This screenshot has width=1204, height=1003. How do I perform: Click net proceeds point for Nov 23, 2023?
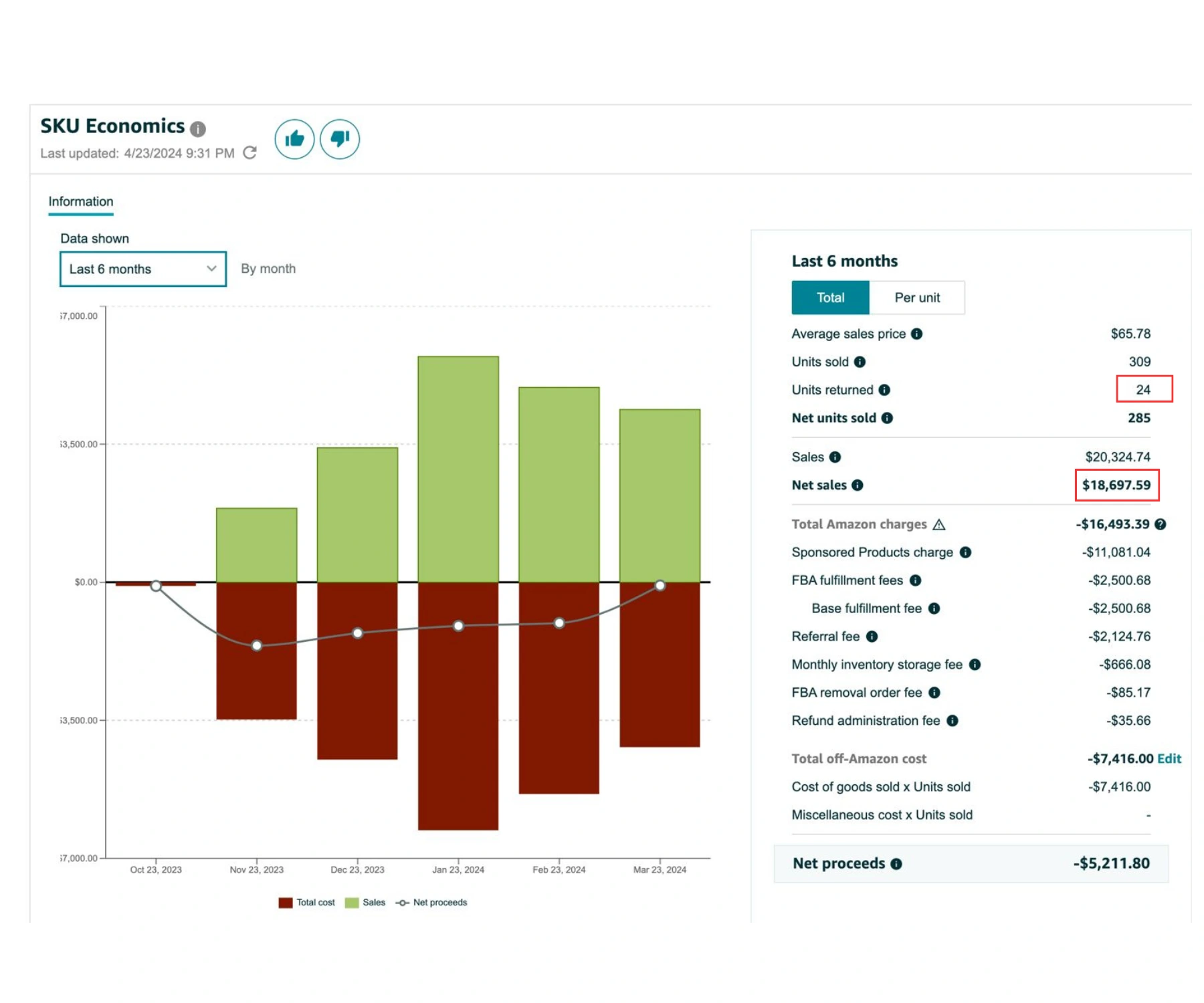point(257,646)
